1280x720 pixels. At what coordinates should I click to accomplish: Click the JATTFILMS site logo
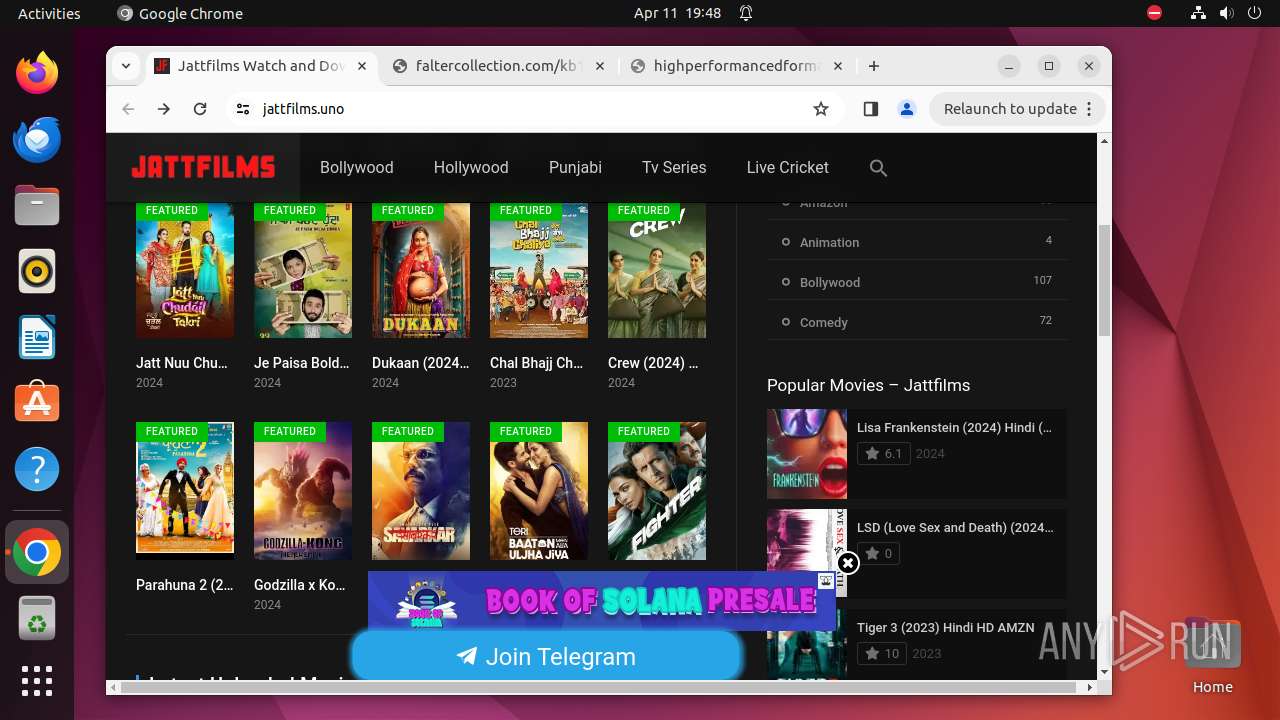[x=203, y=167]
